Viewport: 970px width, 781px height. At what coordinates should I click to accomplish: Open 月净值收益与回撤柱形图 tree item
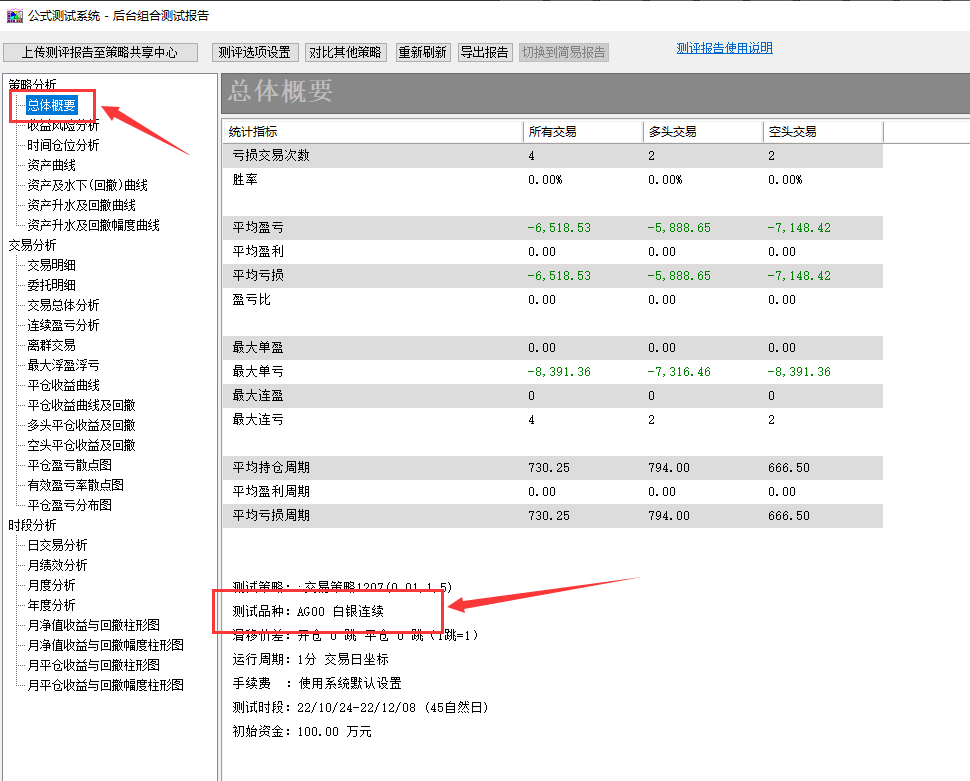(x=93, y=625)
